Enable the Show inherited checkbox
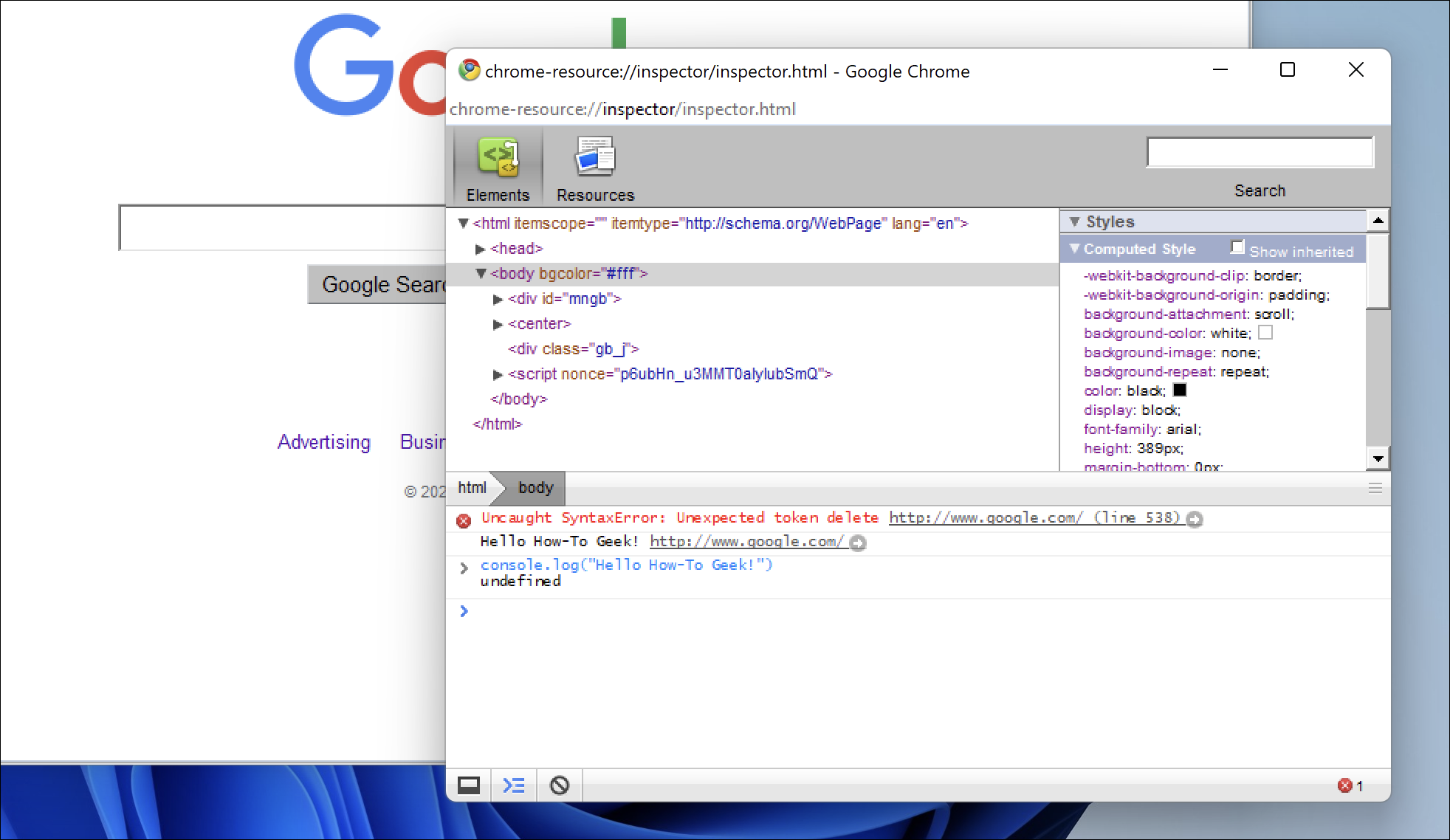Screen dimensions: 1450x840 [x=1237, y=247]
